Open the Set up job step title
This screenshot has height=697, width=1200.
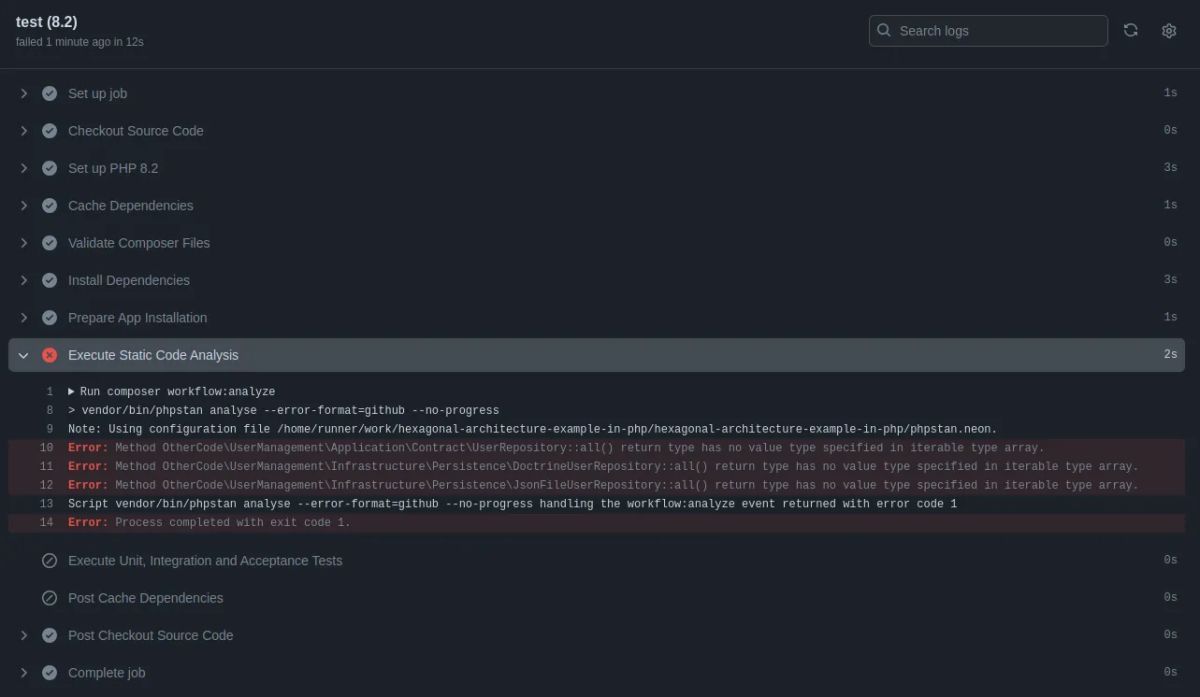(x=97, y=93)
